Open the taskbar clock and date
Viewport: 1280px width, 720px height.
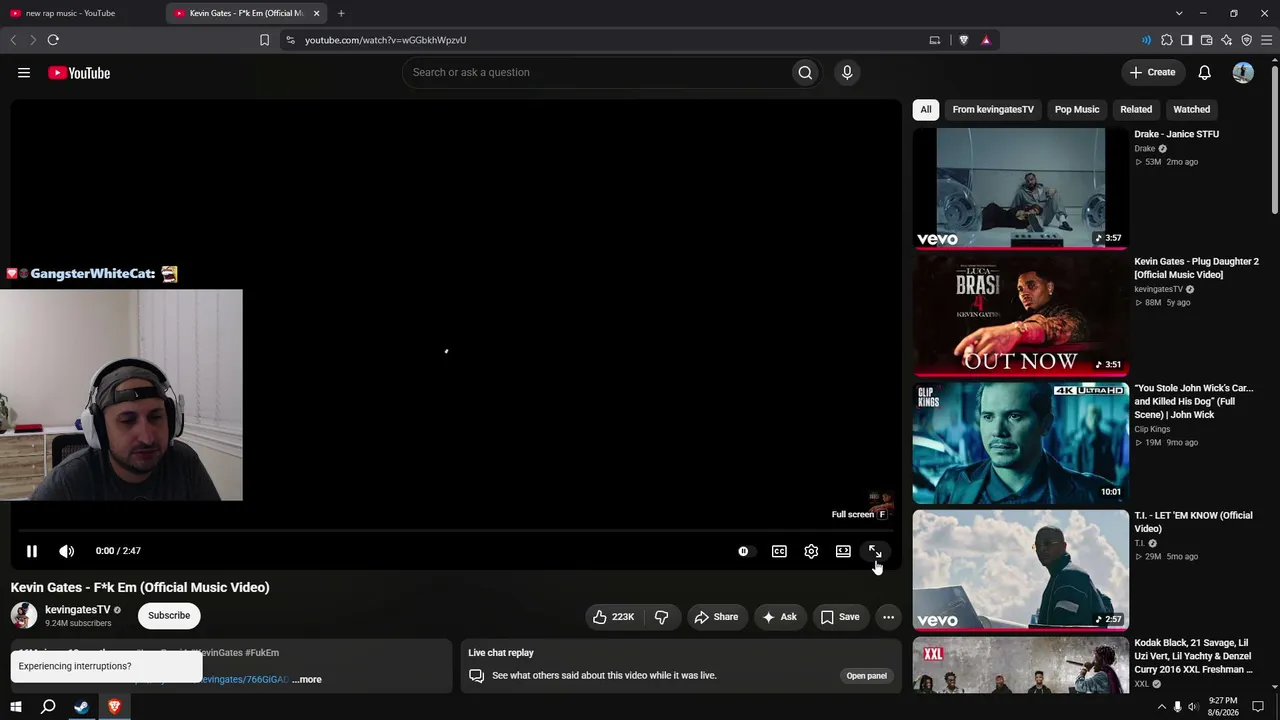[x=1223, y=706]
